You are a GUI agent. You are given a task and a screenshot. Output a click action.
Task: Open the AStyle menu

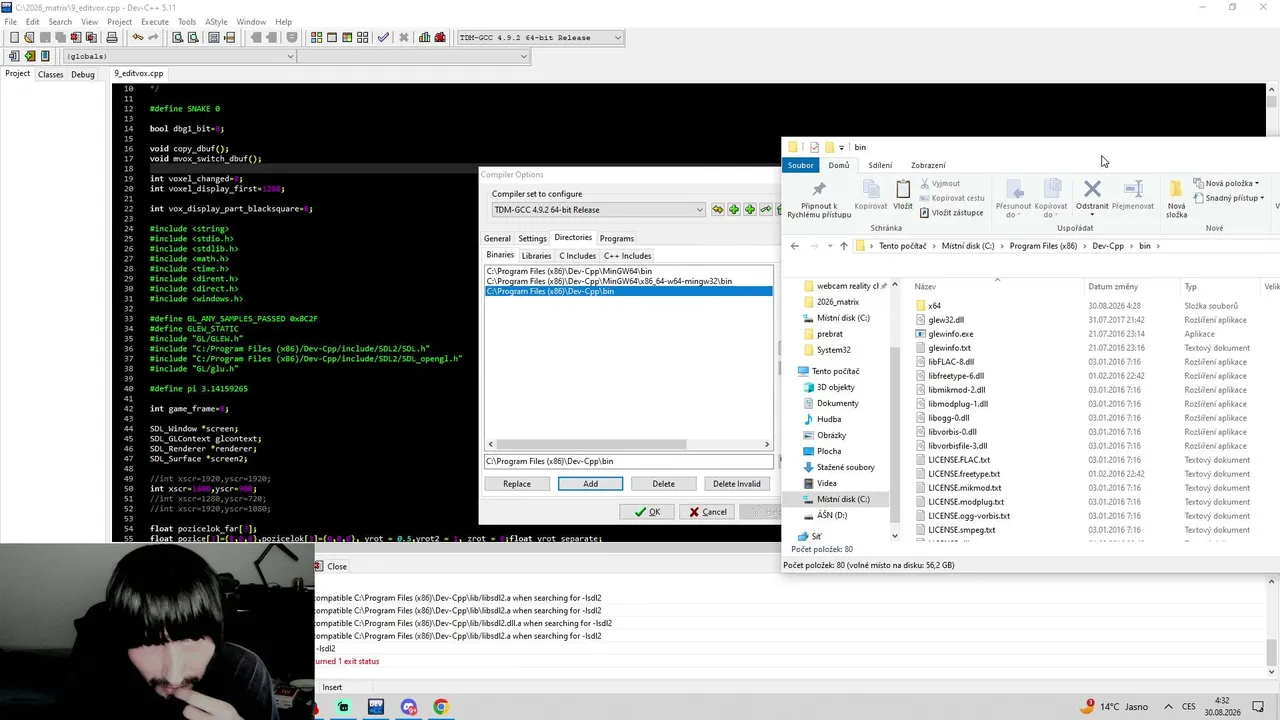(x=216, y=22)
